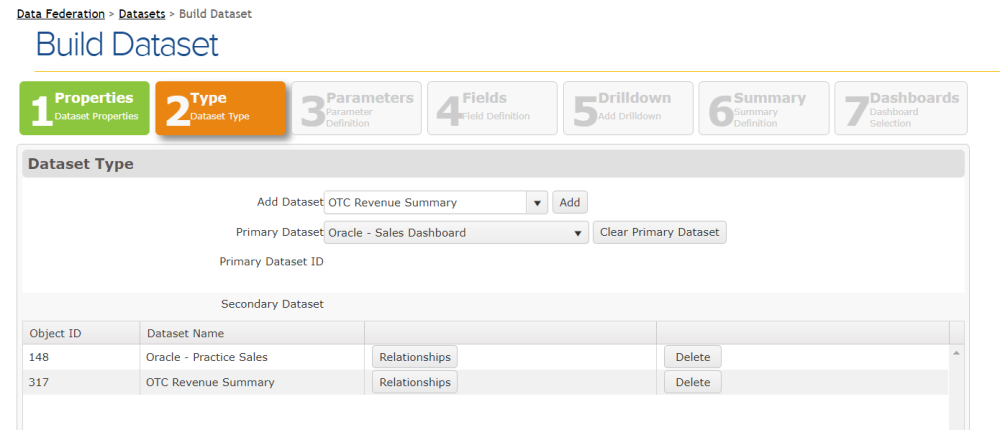The height and width of the screenshot is (430, 1000).
Task: Open step 7 Dashboards selection
Action: [x=901, y=108]
